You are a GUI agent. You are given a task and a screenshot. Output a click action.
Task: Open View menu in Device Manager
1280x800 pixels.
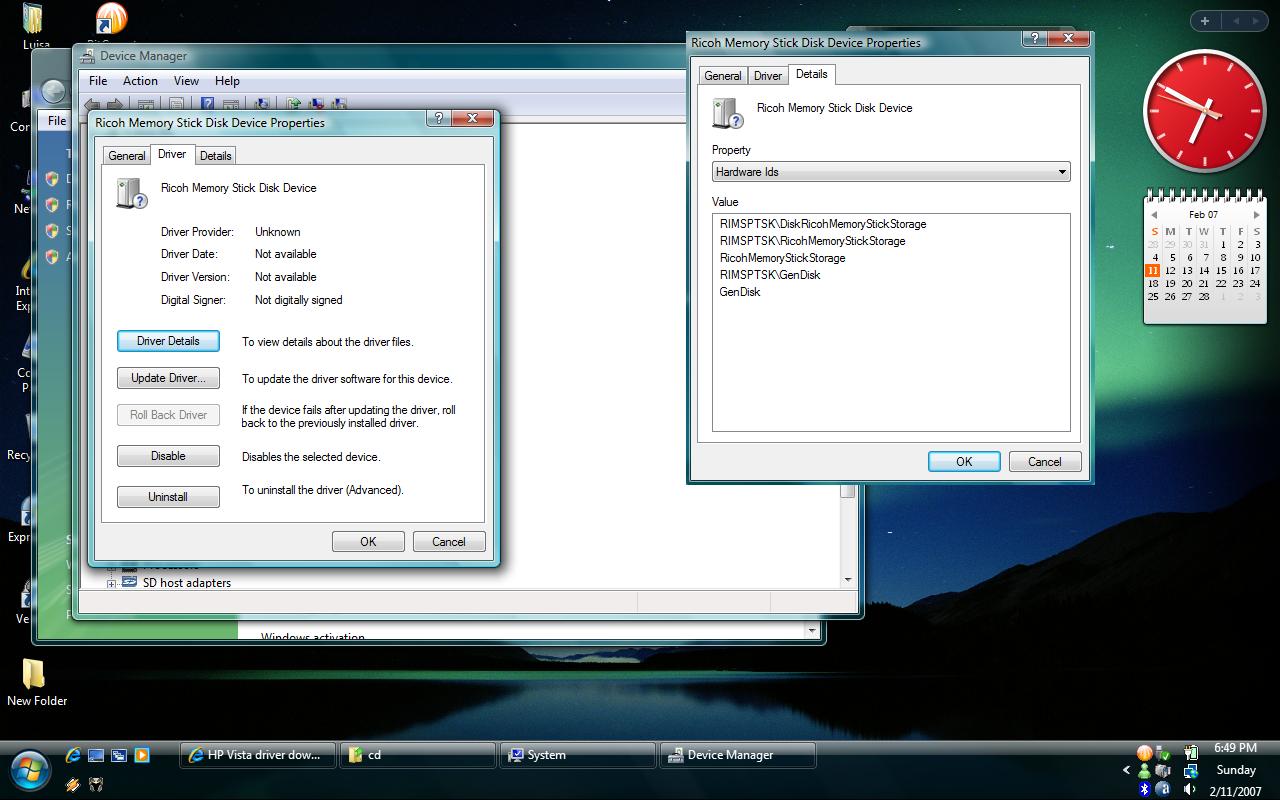[186, 81]
